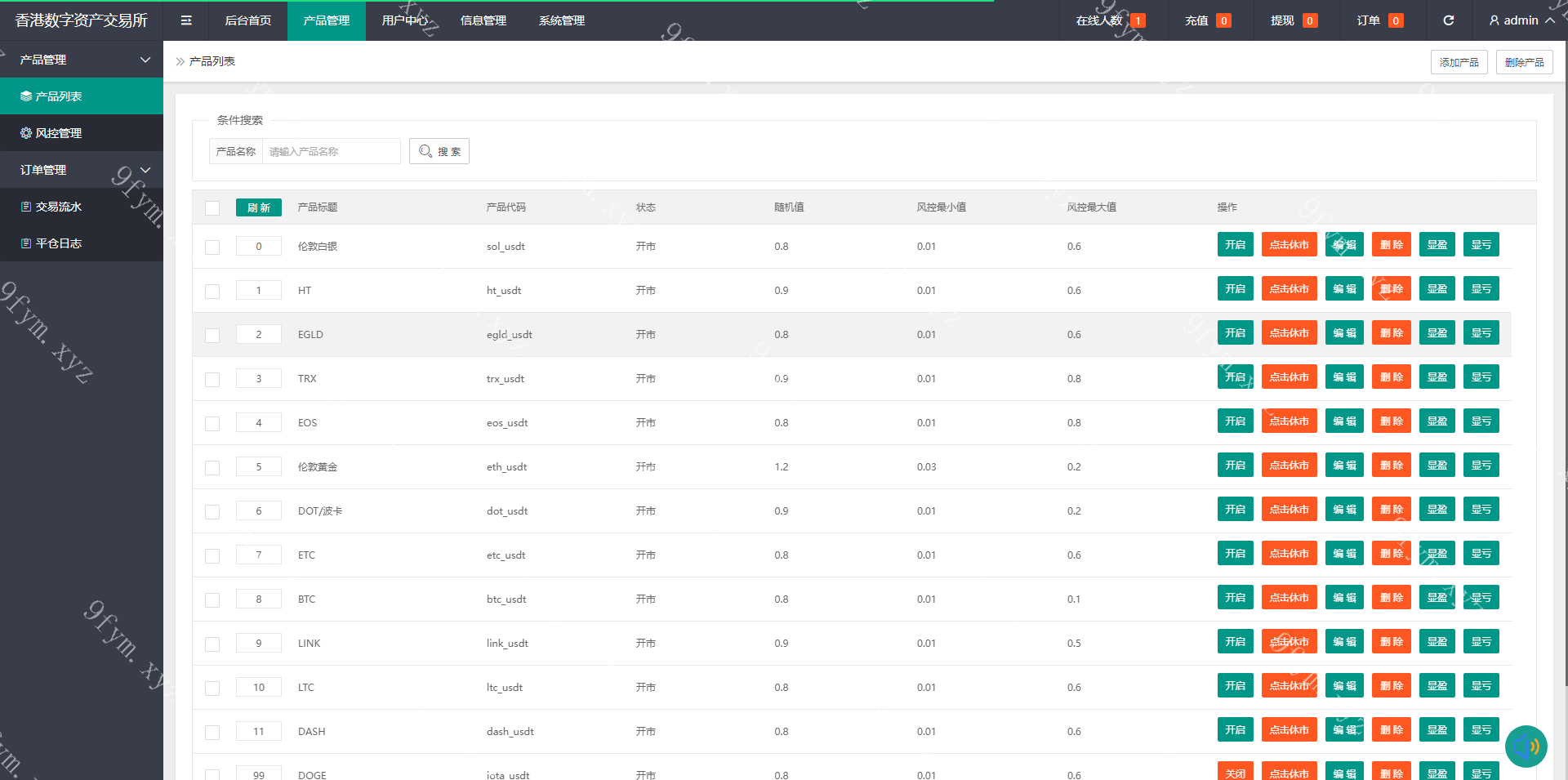Click product title text EGLD
Image resolution: width=1568 pixels, height=780 pixels.
[310, 334]
